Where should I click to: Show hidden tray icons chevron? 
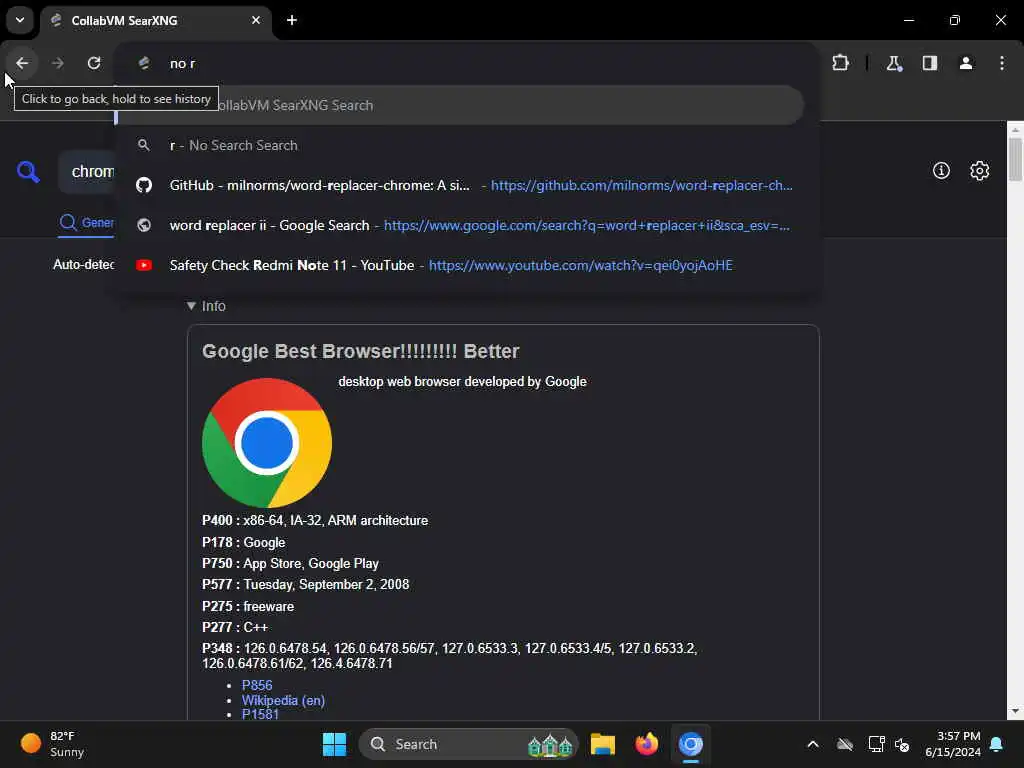point(813,744)
